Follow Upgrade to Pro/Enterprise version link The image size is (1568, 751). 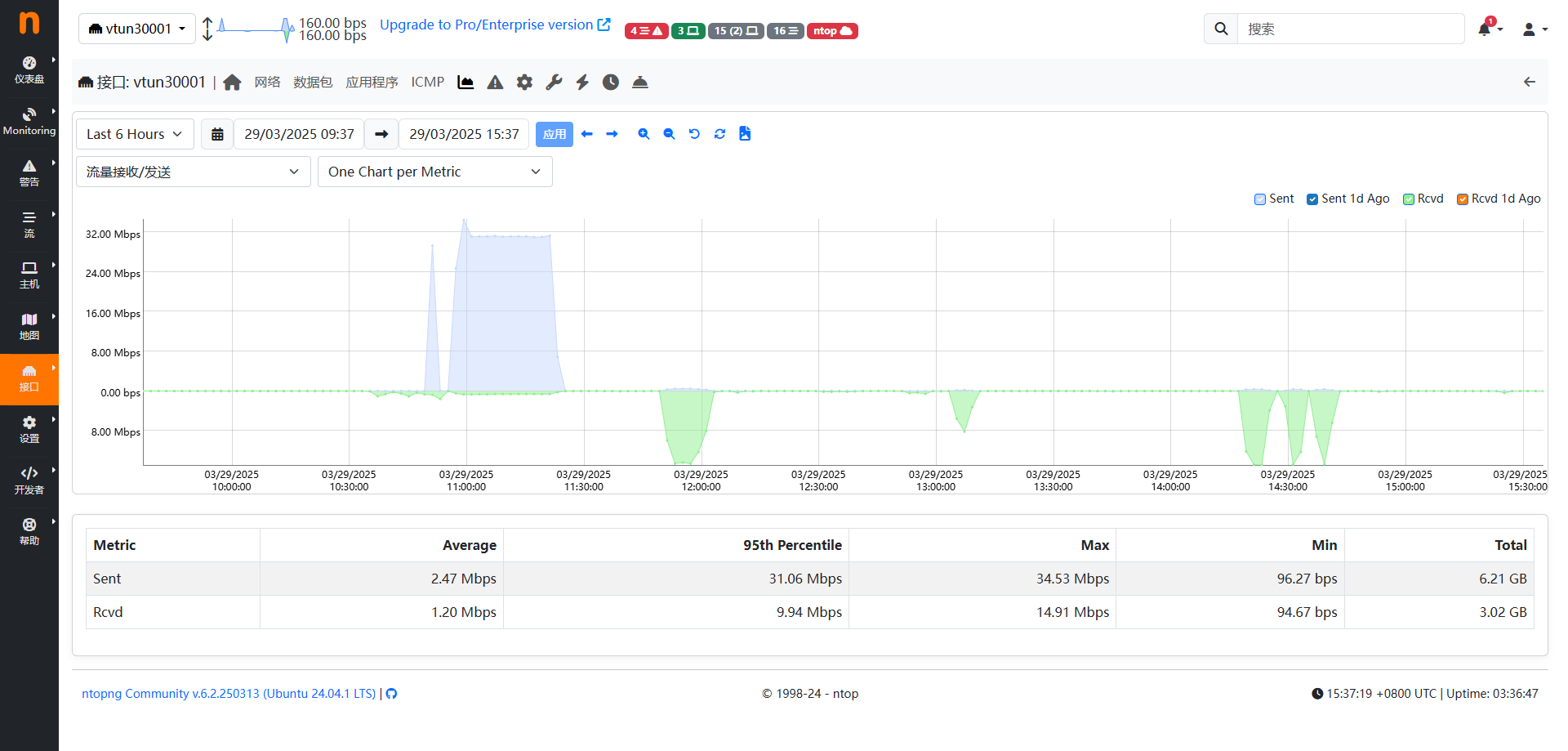tap(494, 25)
